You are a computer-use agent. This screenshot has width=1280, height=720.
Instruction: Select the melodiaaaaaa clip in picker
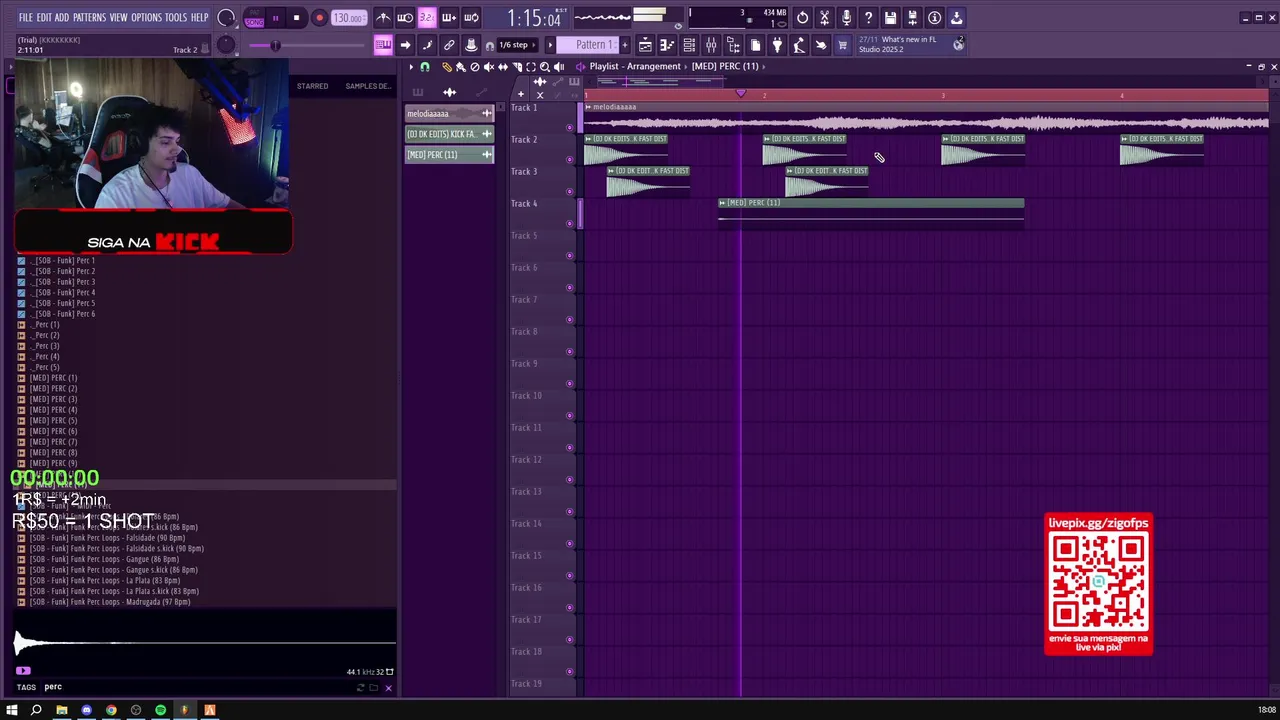click(x=449, y=113)
